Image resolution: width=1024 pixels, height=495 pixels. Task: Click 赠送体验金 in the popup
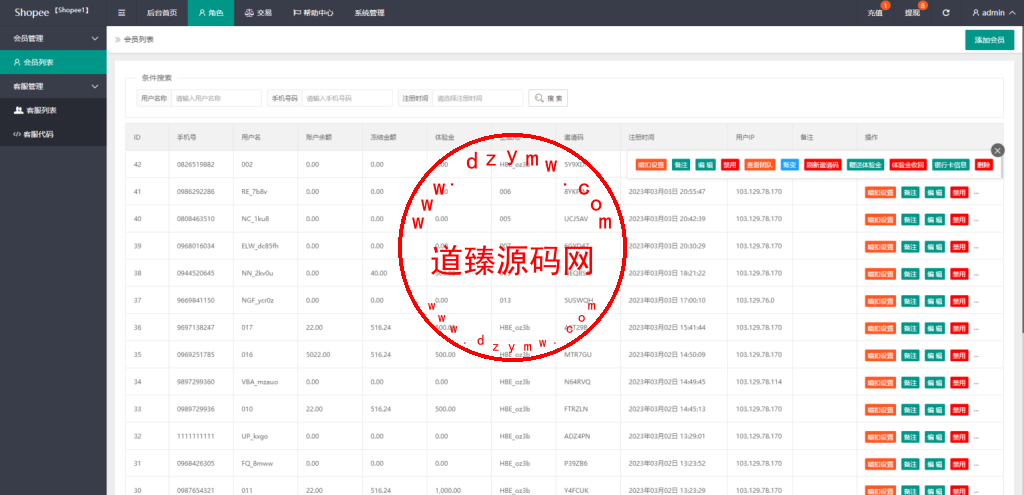[x=865, y=165]
